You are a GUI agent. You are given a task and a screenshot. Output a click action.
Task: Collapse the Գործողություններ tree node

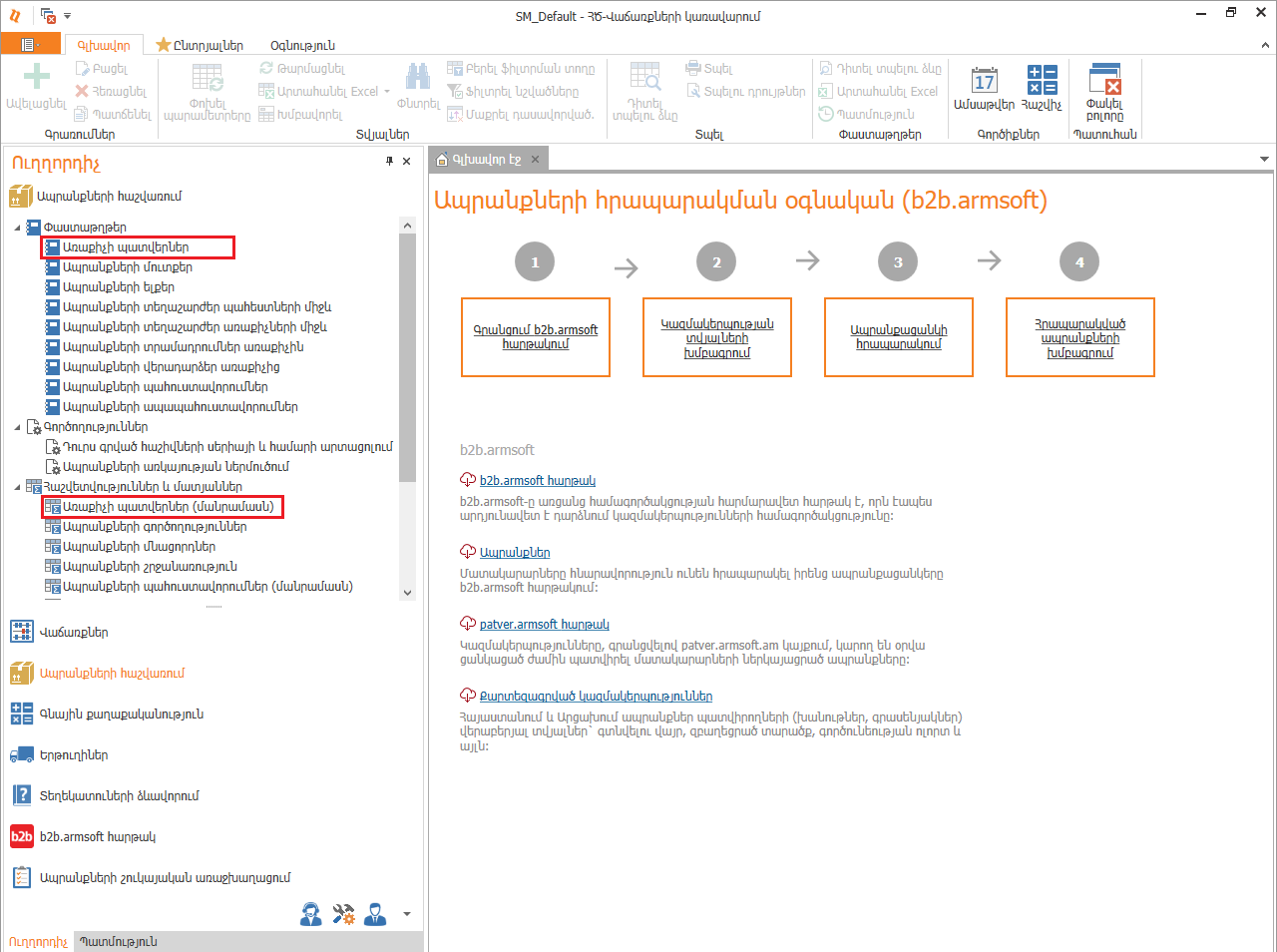coord(17,427)
